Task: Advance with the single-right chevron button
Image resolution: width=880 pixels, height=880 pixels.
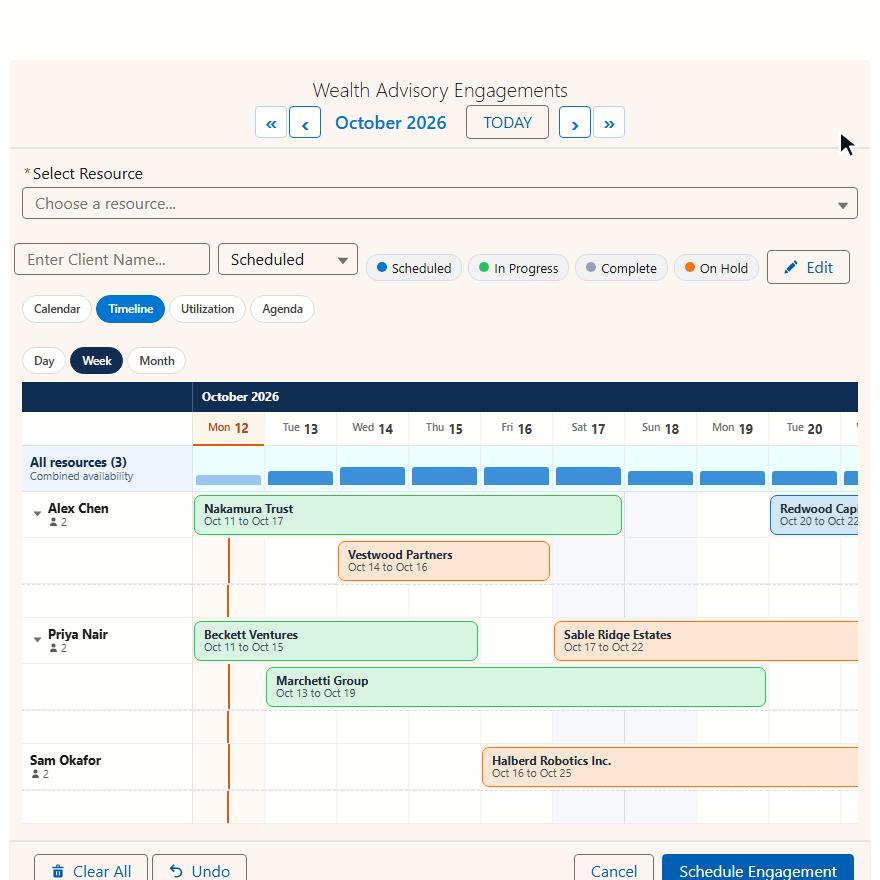Action: [575, 122]
